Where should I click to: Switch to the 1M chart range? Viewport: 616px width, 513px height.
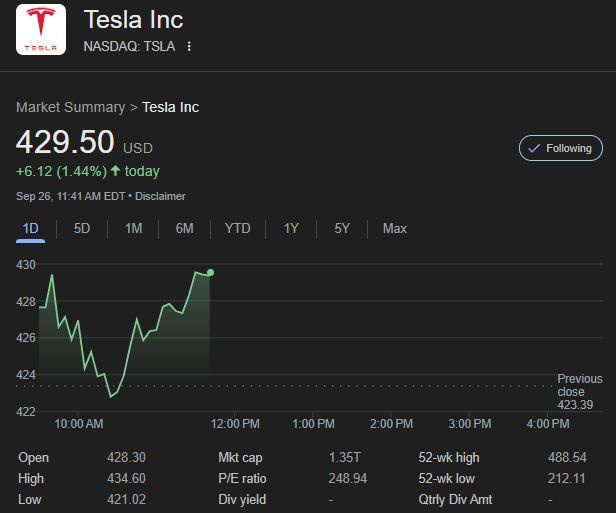[133, 228]
